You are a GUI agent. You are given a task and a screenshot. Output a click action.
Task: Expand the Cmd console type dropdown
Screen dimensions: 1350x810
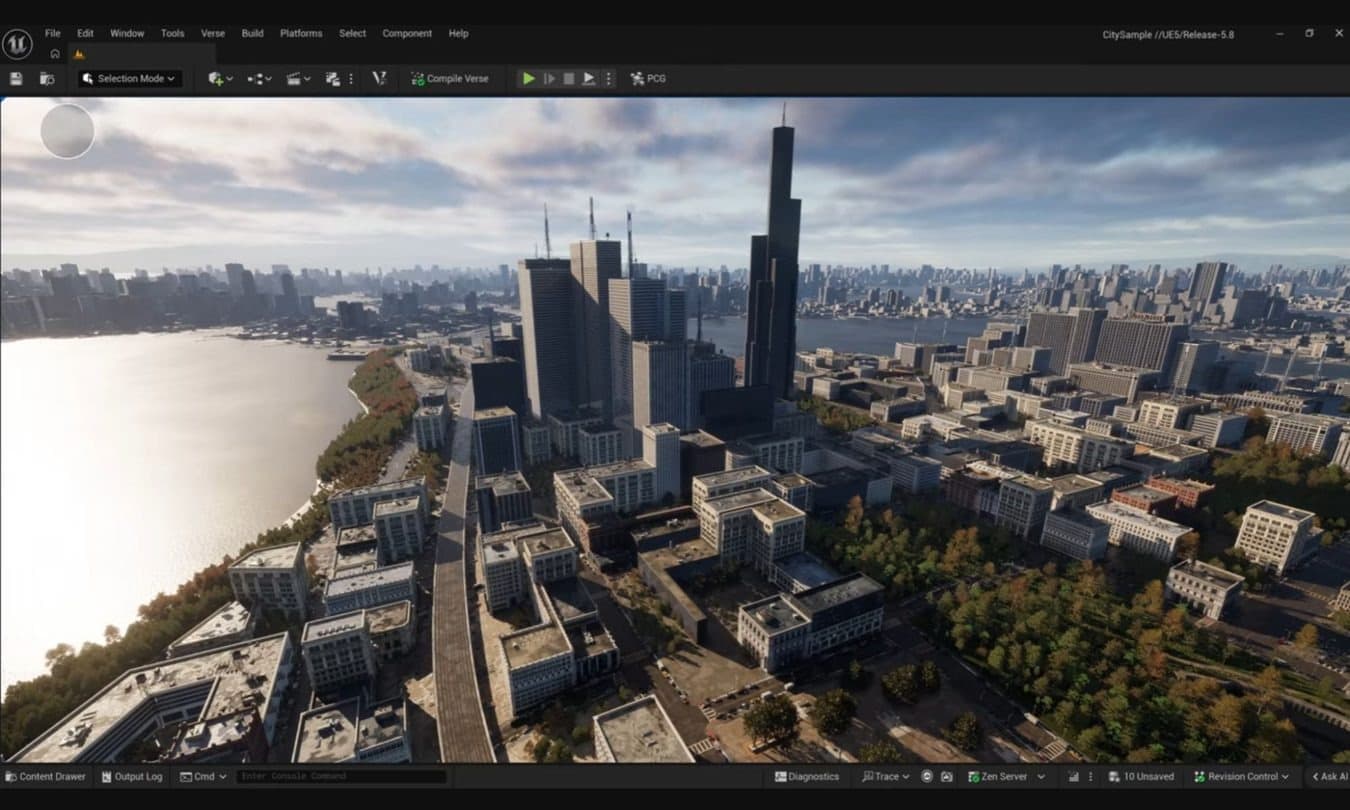203,776
